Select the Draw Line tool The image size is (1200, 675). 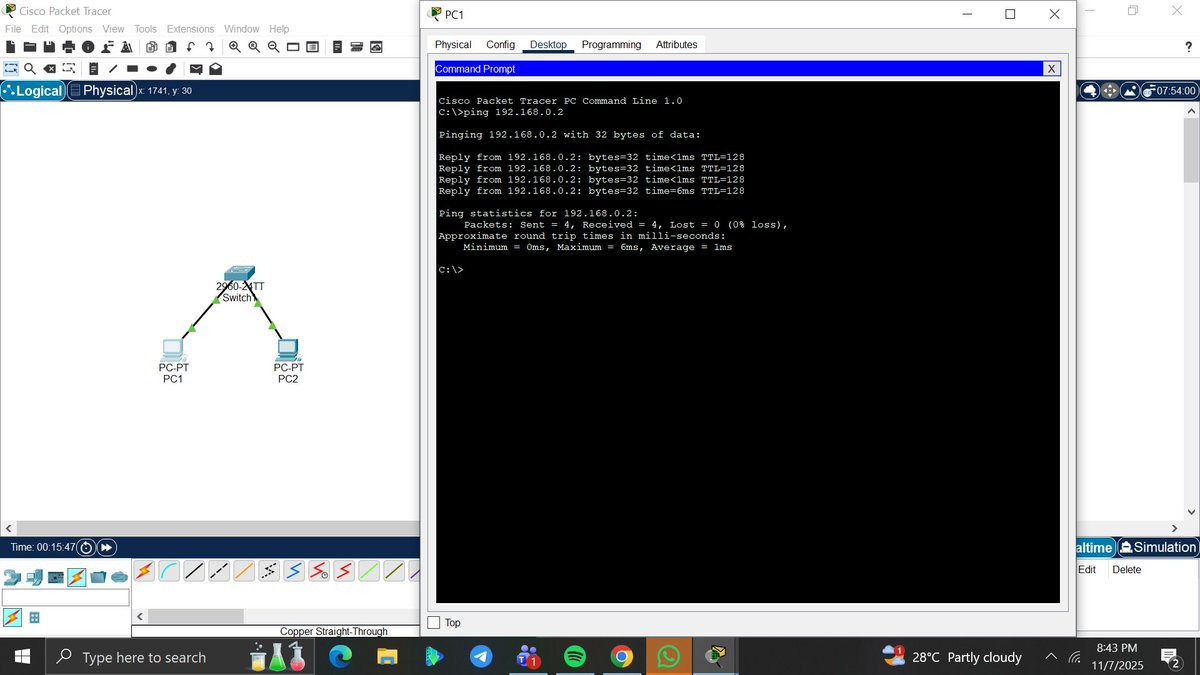(x=112, y=69)
